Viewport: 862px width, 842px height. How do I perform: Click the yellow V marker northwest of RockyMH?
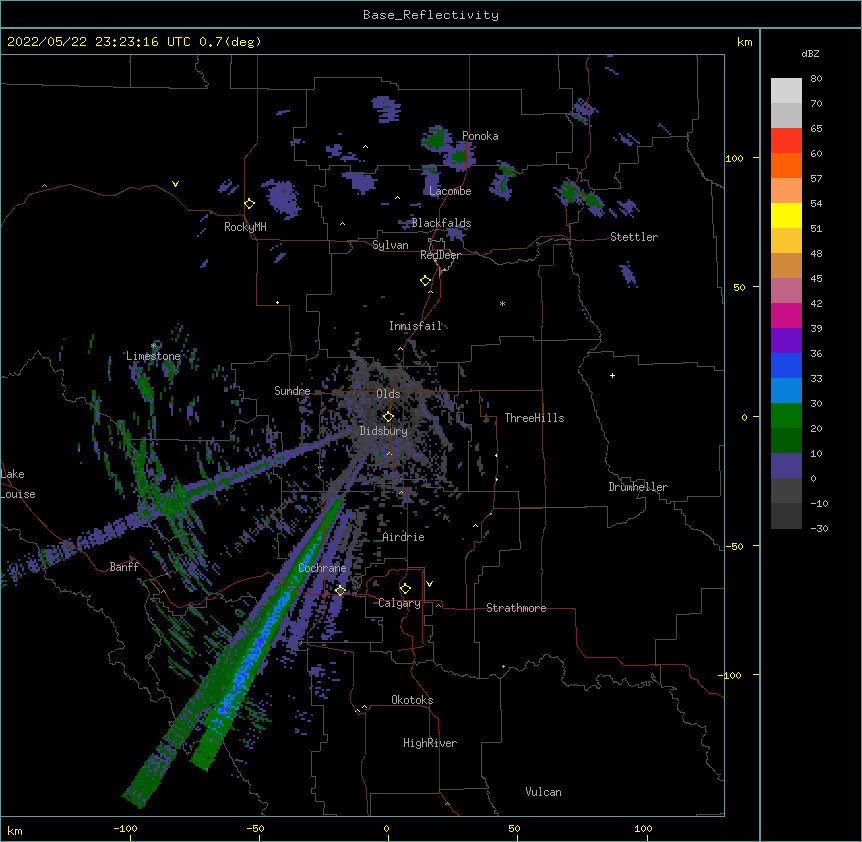[x=175, y=184]
